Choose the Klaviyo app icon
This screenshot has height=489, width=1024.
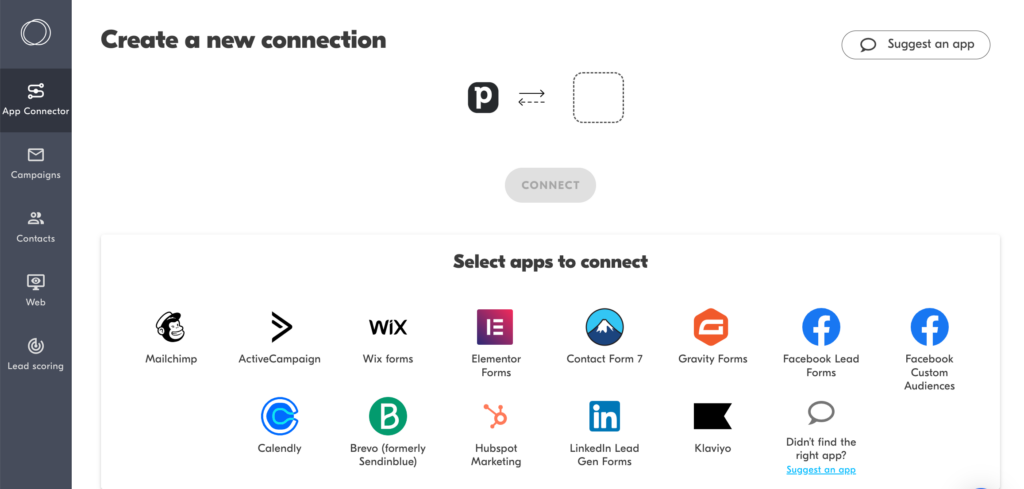pyautogui.click(x=712, y=415)
